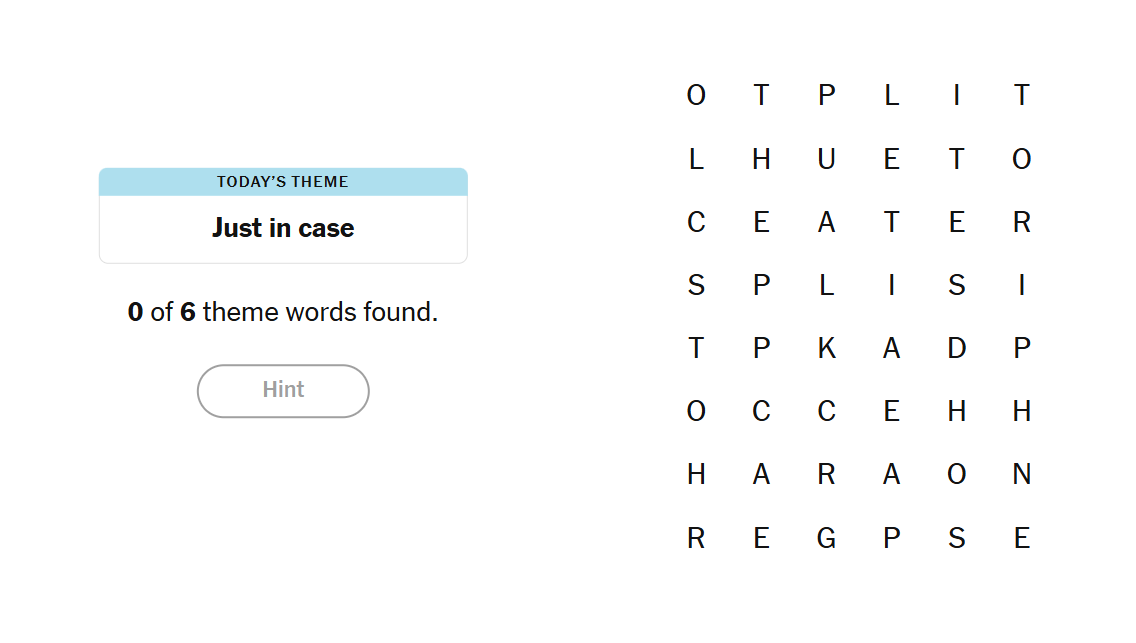
Task: Select the letter G in bottom row
Action: click(826, 538)
